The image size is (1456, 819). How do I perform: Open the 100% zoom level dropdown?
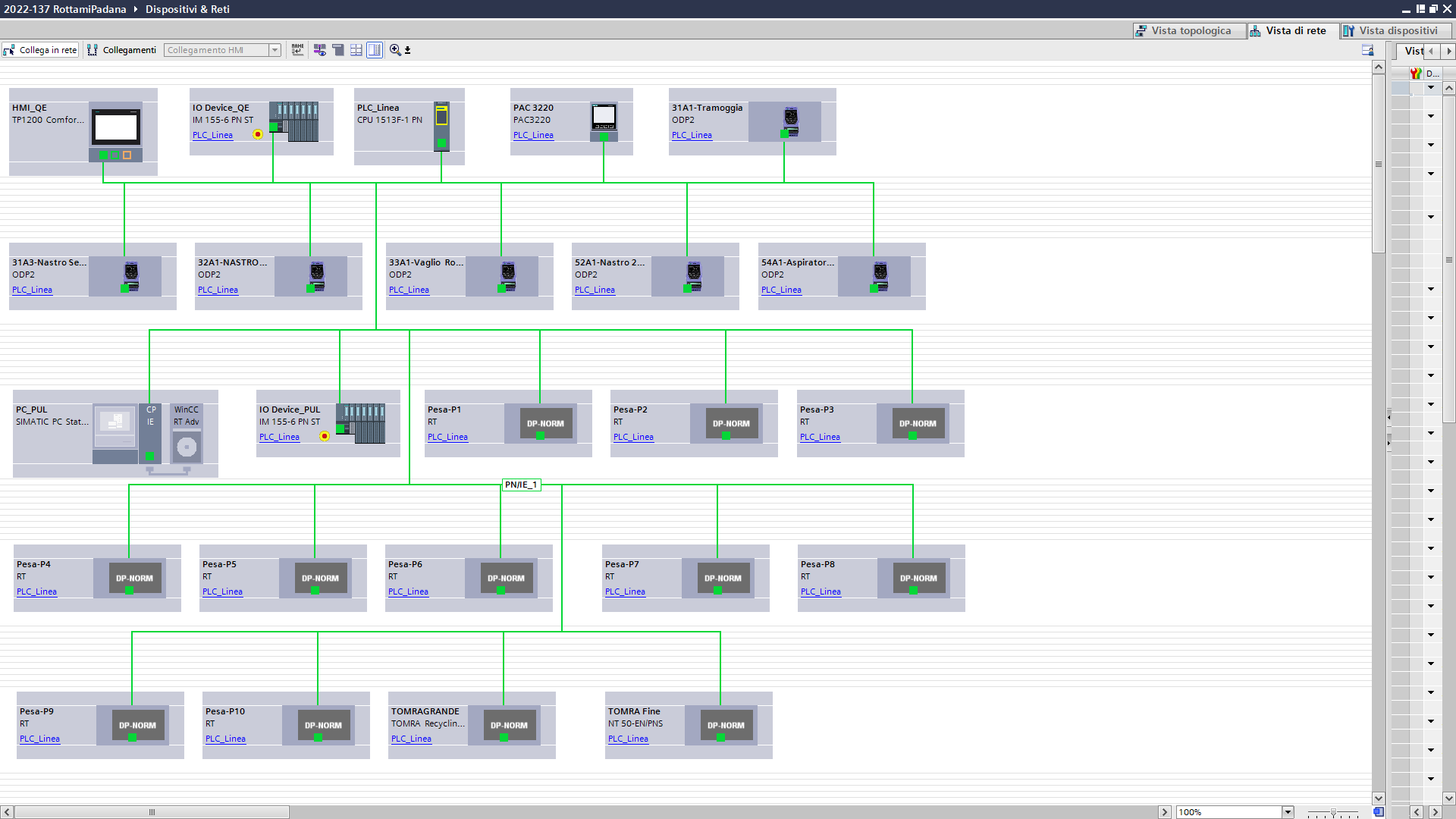tap(1287, 812)
